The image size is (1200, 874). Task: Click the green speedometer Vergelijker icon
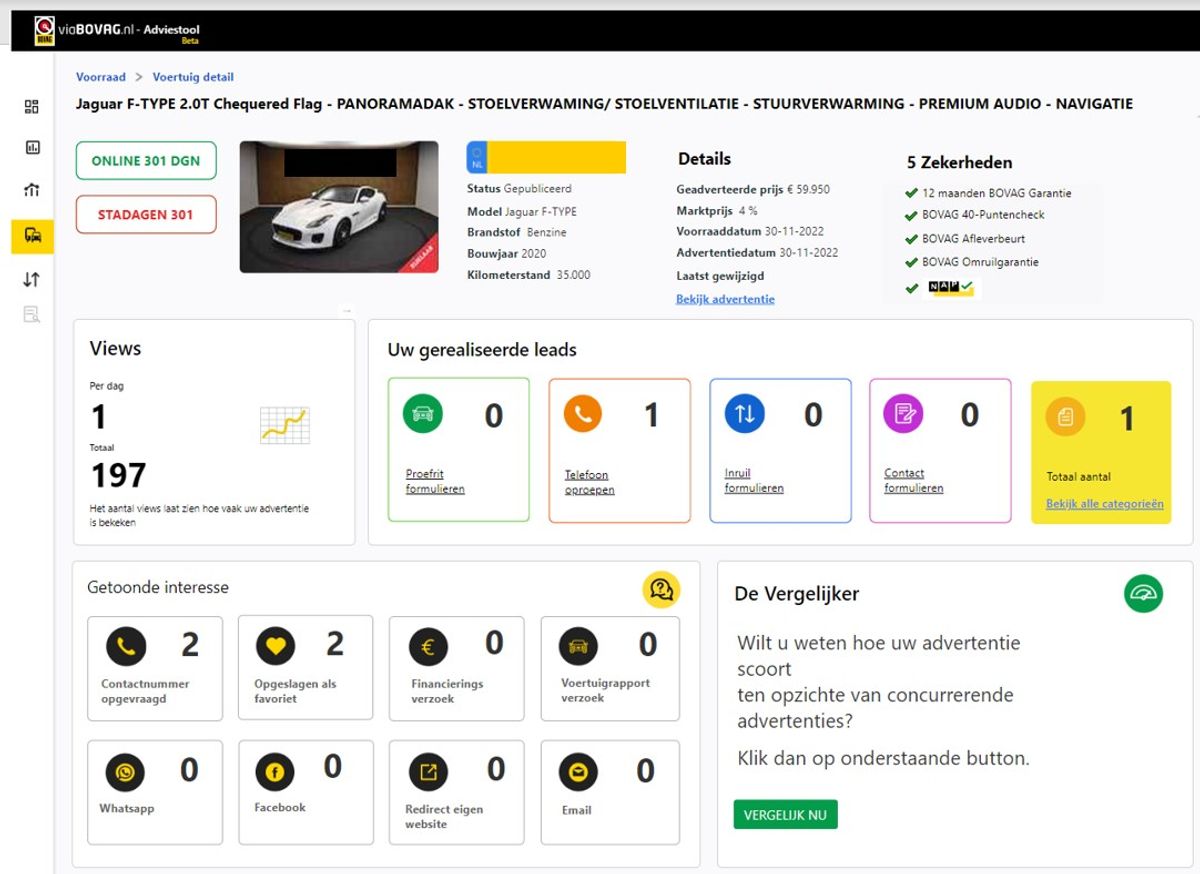coord(1143,593)
